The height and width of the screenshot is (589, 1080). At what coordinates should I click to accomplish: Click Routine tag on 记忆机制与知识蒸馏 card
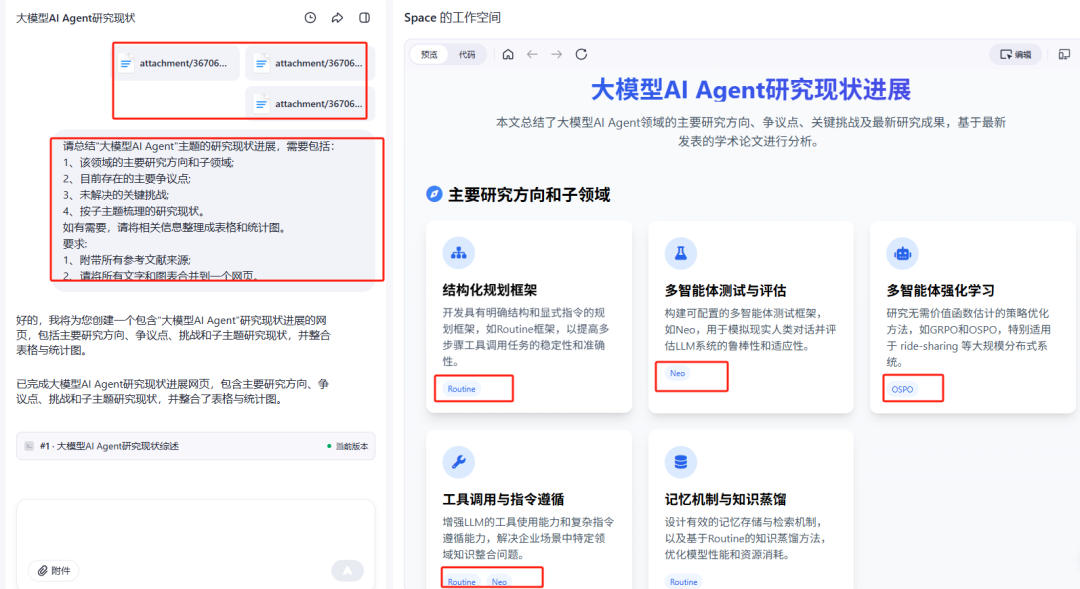[683, 582]
